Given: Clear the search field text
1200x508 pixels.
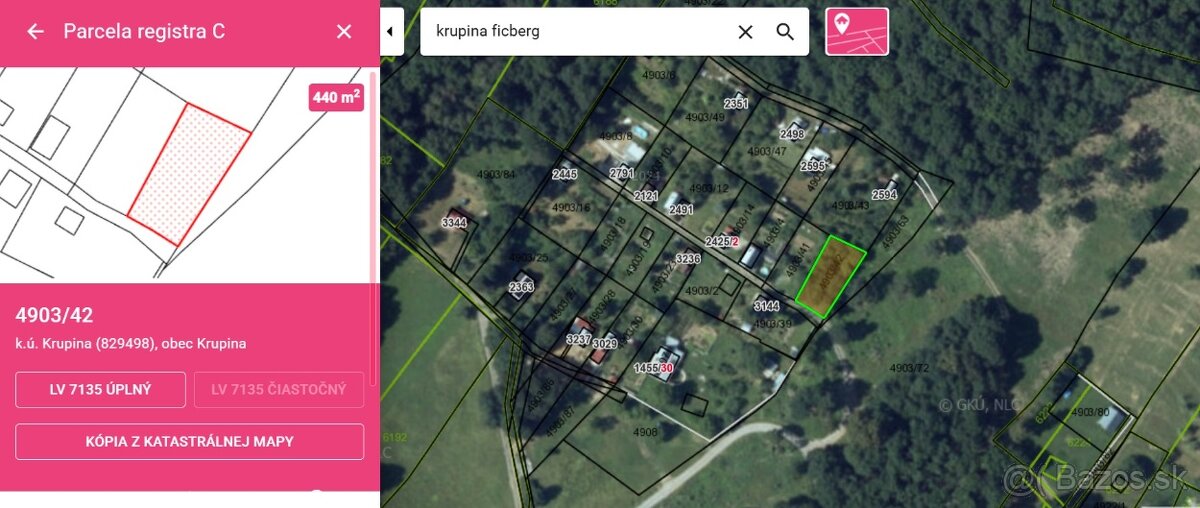Looking at the screenshot, I should (x=745, y=32).
